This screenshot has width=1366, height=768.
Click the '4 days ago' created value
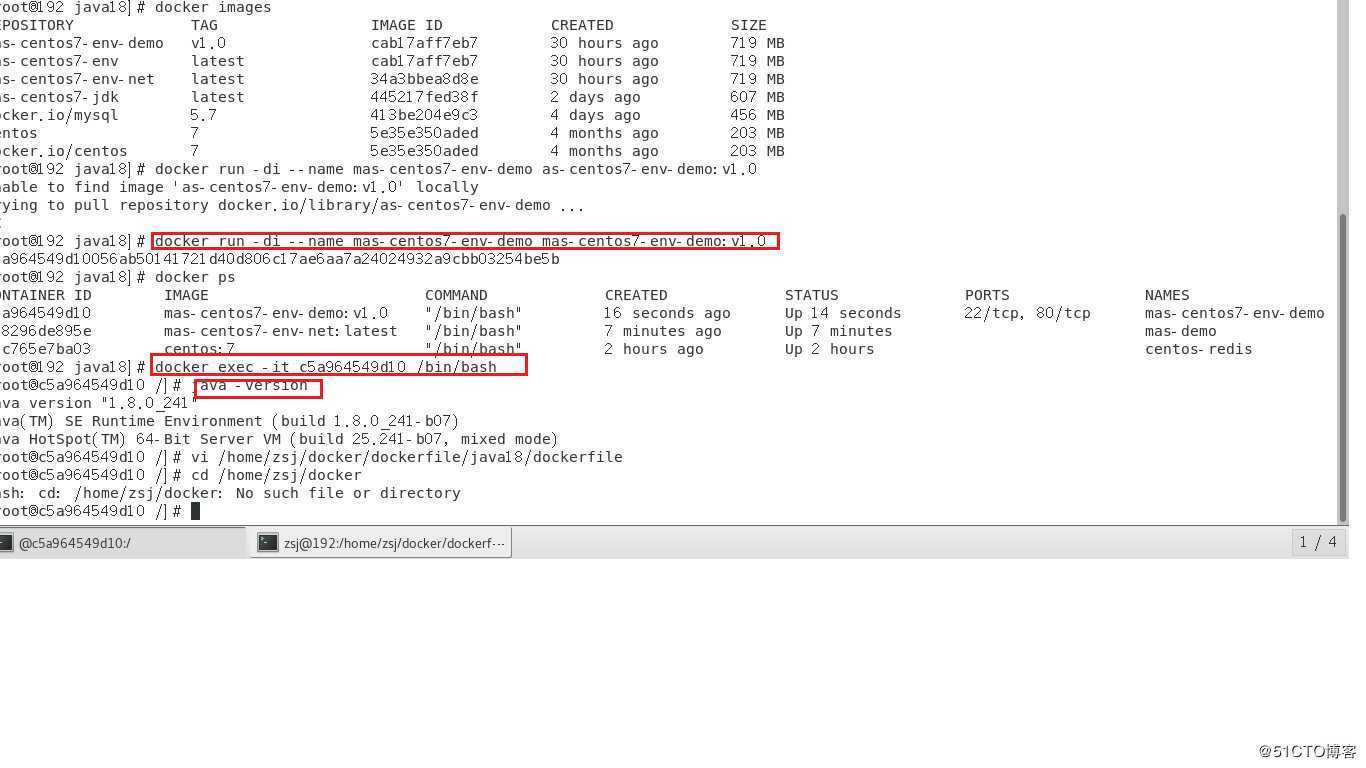[x=595, y=115]
